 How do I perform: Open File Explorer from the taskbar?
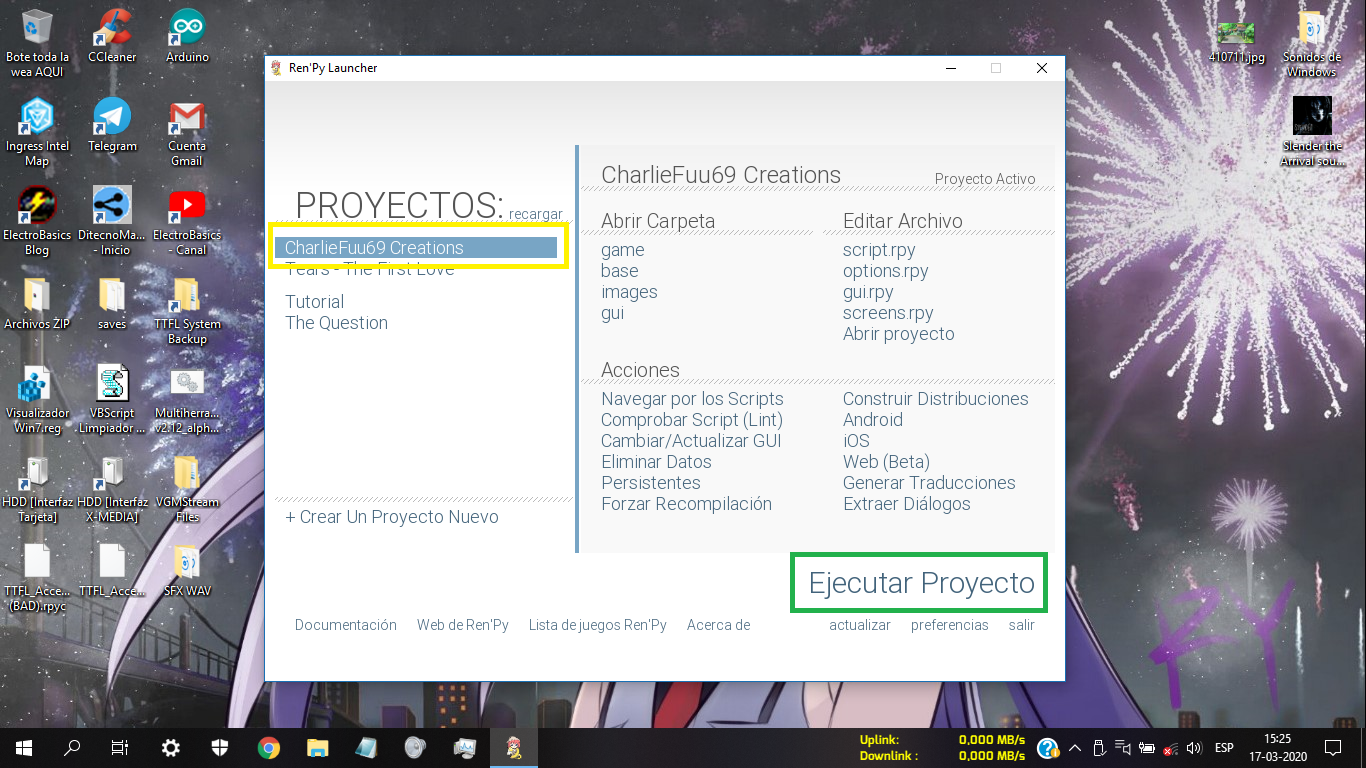317,747
